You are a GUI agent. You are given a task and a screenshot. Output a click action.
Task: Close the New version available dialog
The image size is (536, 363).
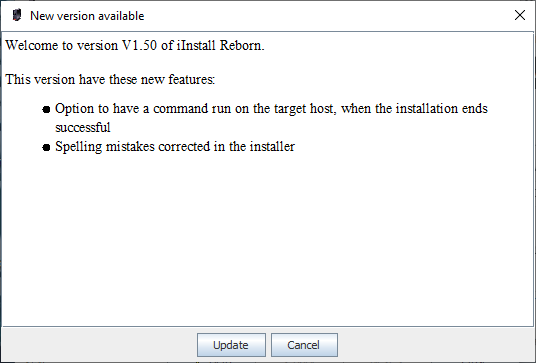pyautogui.click(x=520, y=15)
